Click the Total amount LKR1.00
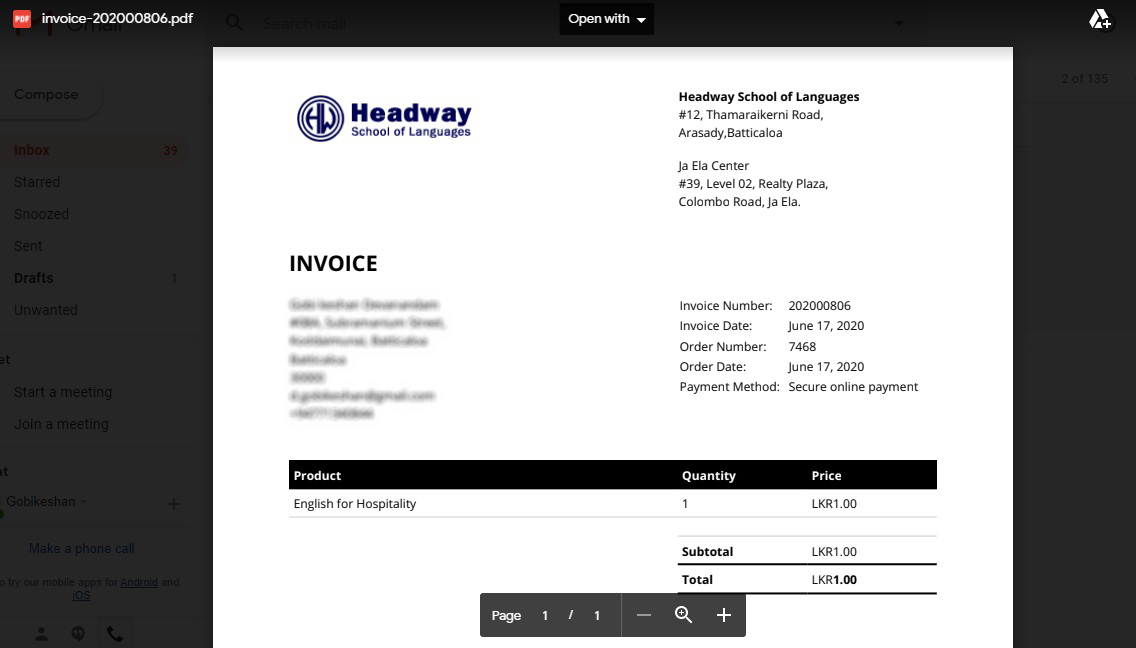This screenshot has height=648, width=1136. point(834,580)
